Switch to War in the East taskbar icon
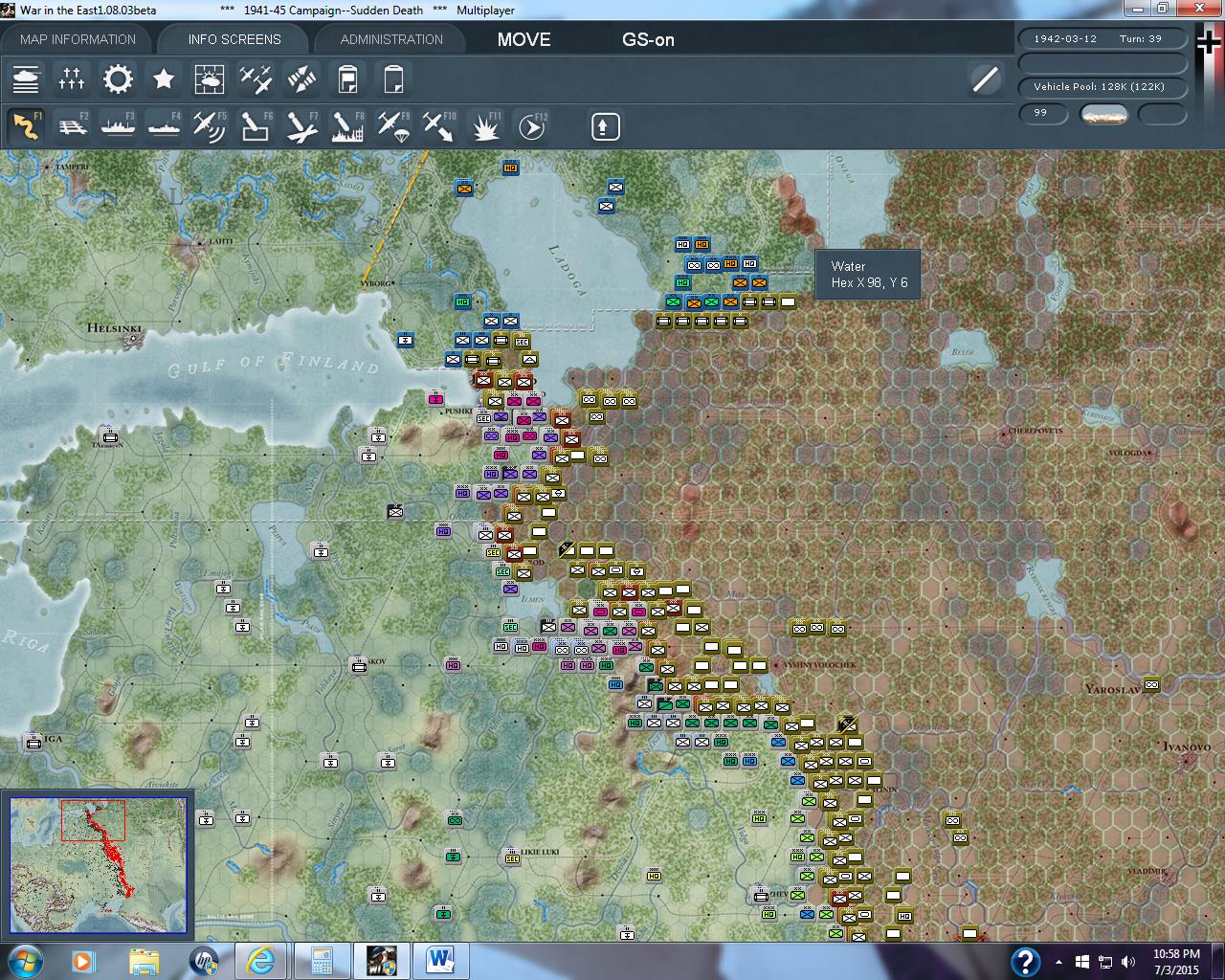The width and height of the screenshot is (1225, 980). (x=381, y=960)
